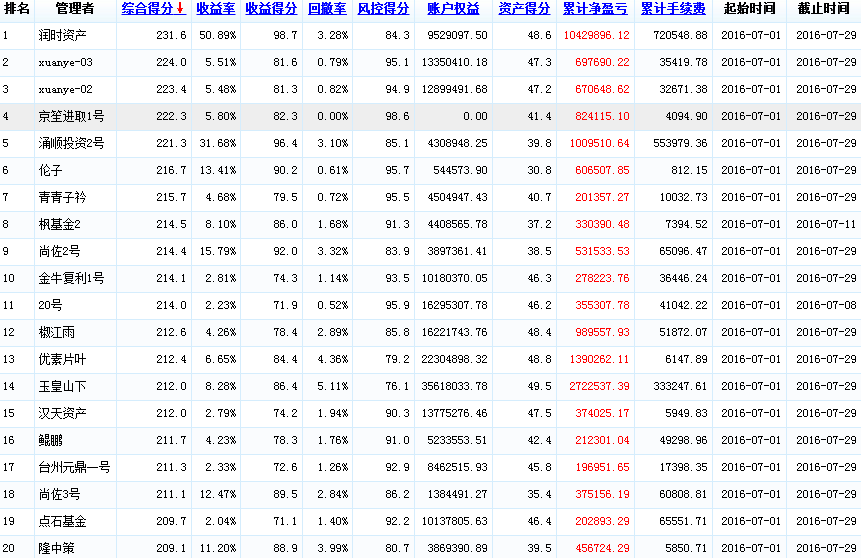Click end date 2016-07-08
Screen dimensions: 861x558
pos(826,305)
